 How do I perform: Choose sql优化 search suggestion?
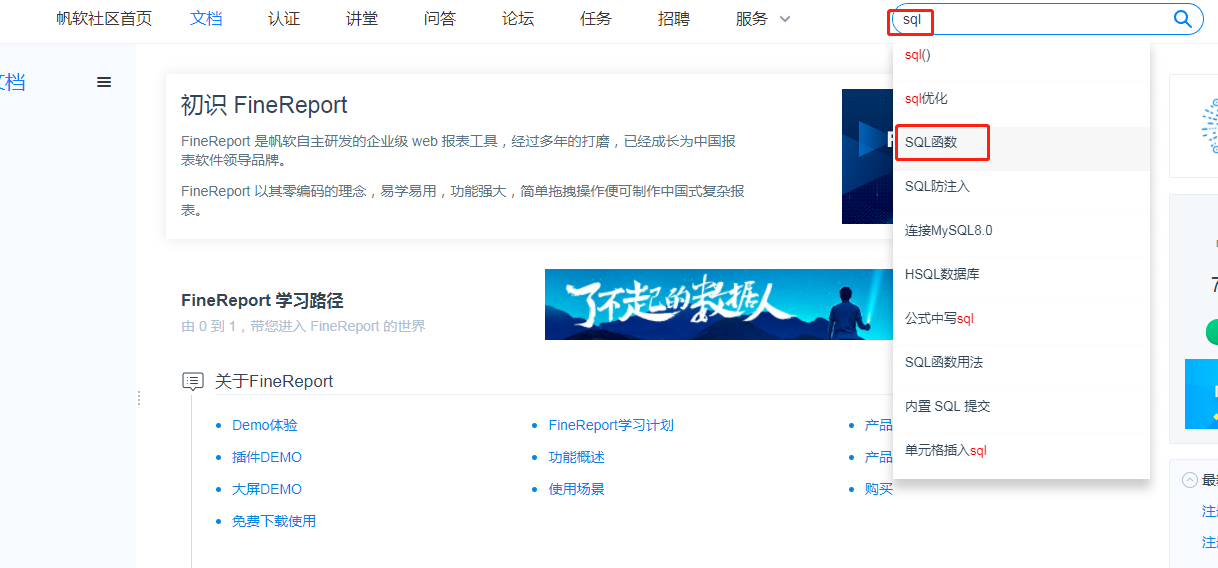[x=1021, y=98]
